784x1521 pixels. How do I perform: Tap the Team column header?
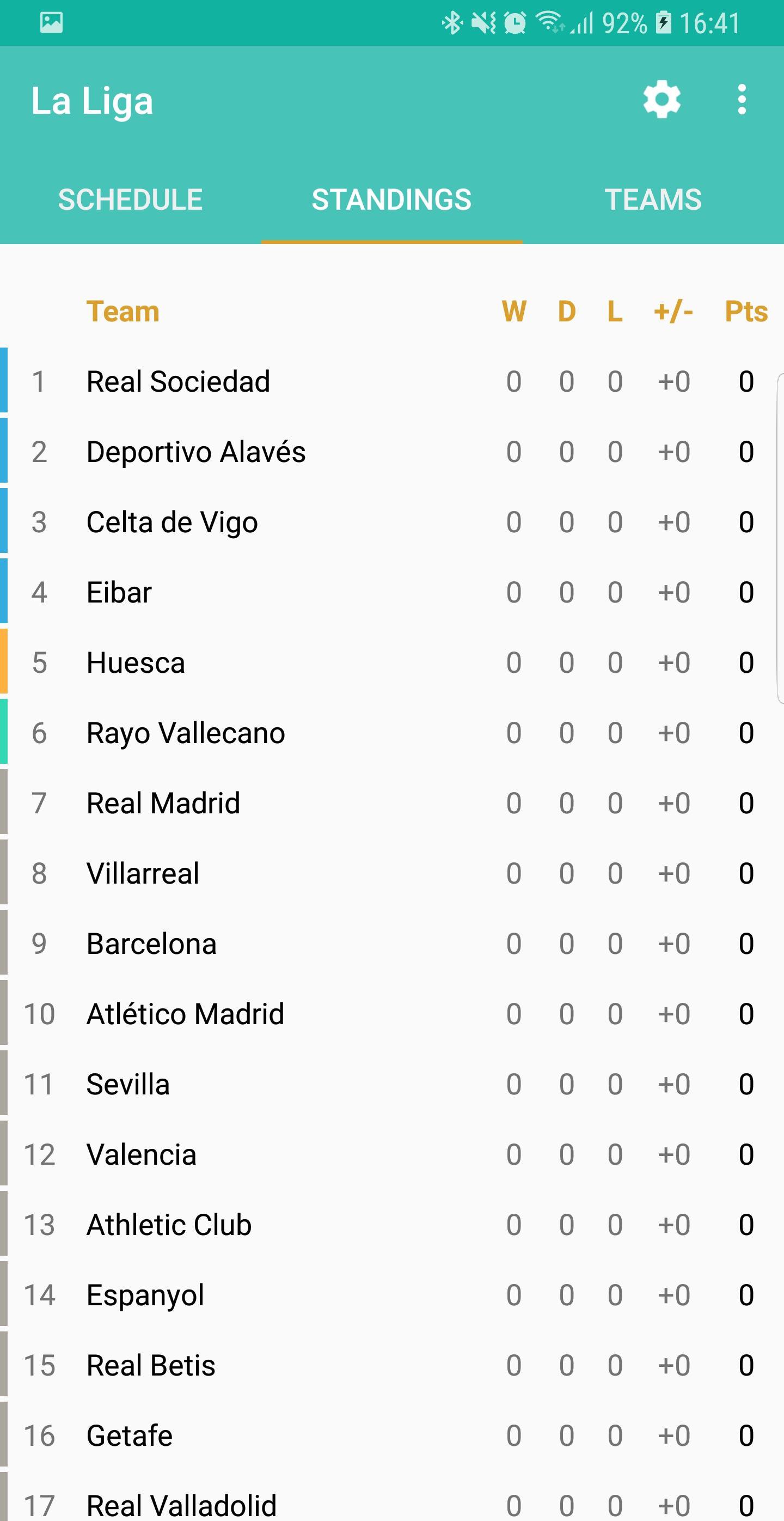(x=122, y=311)
